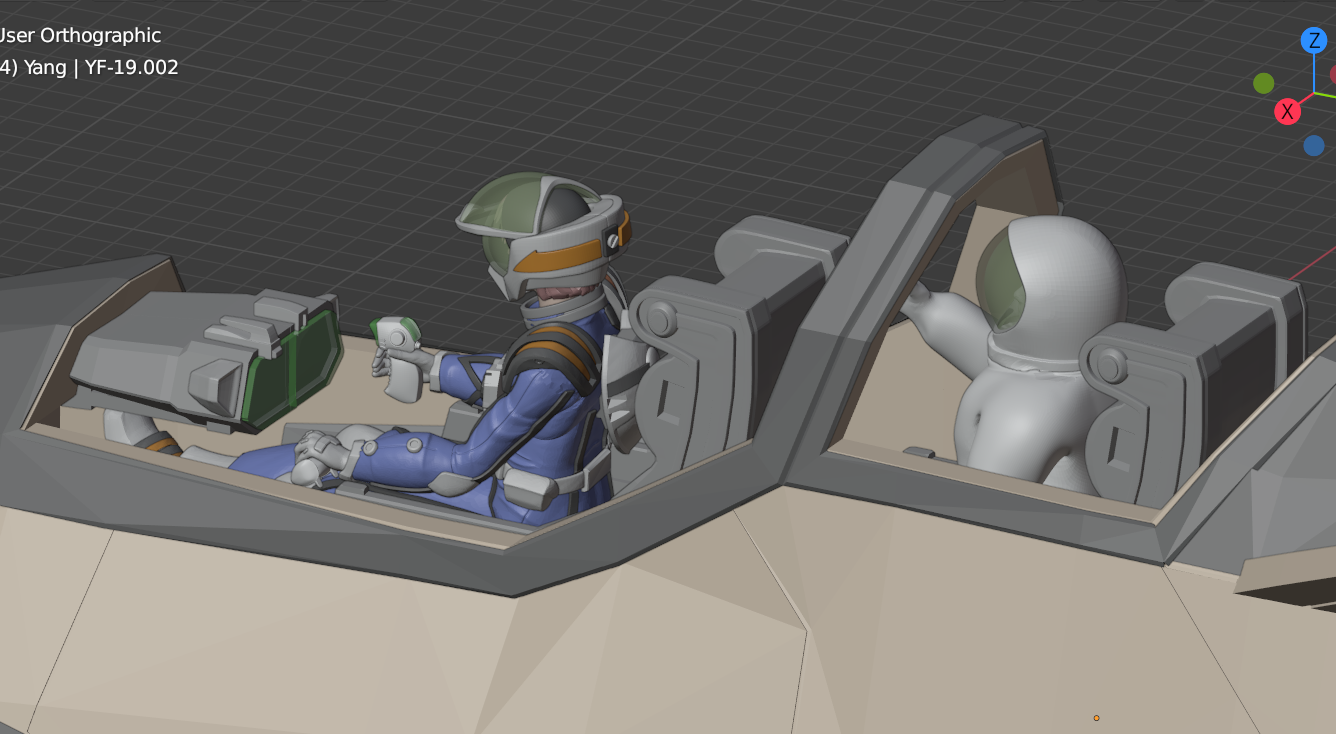Select the grey unpainted rear passenger figure
The height and width of the screenshot is (734, 1336).
coord(1035,350)
